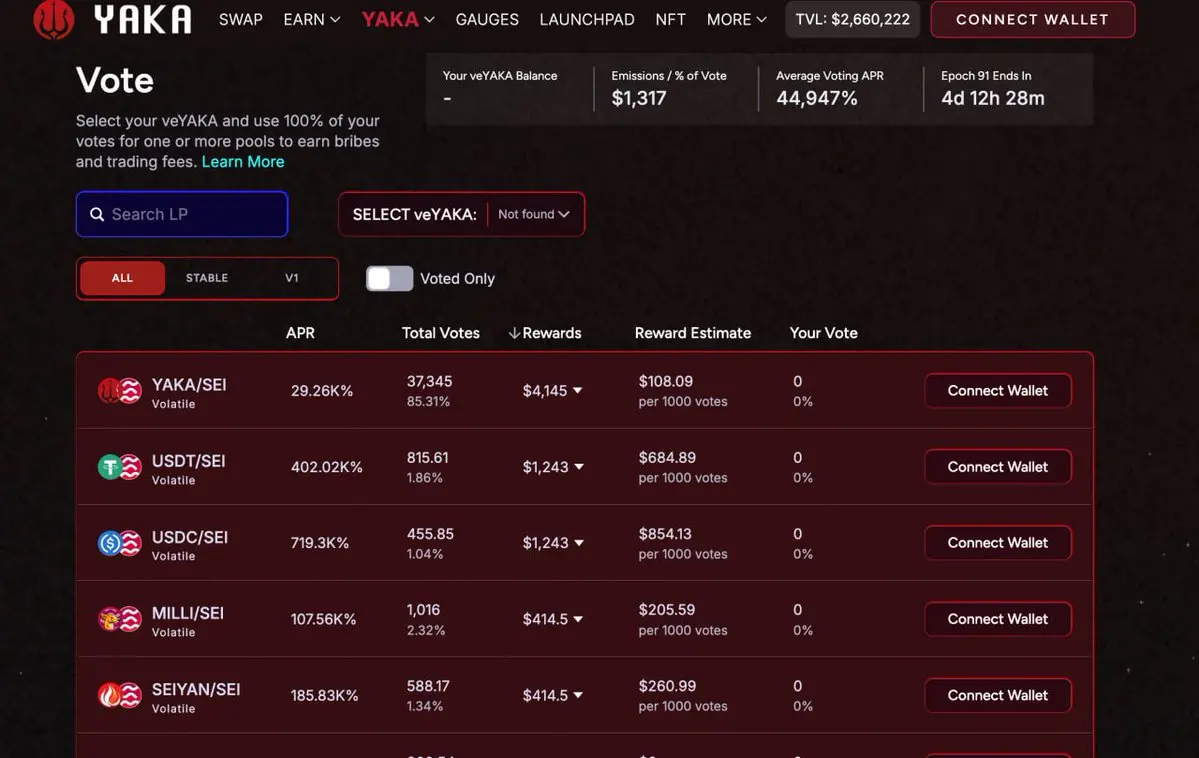Expand the MORE menu
Screen dimensions: 1199x758
[x=736, y=19]
